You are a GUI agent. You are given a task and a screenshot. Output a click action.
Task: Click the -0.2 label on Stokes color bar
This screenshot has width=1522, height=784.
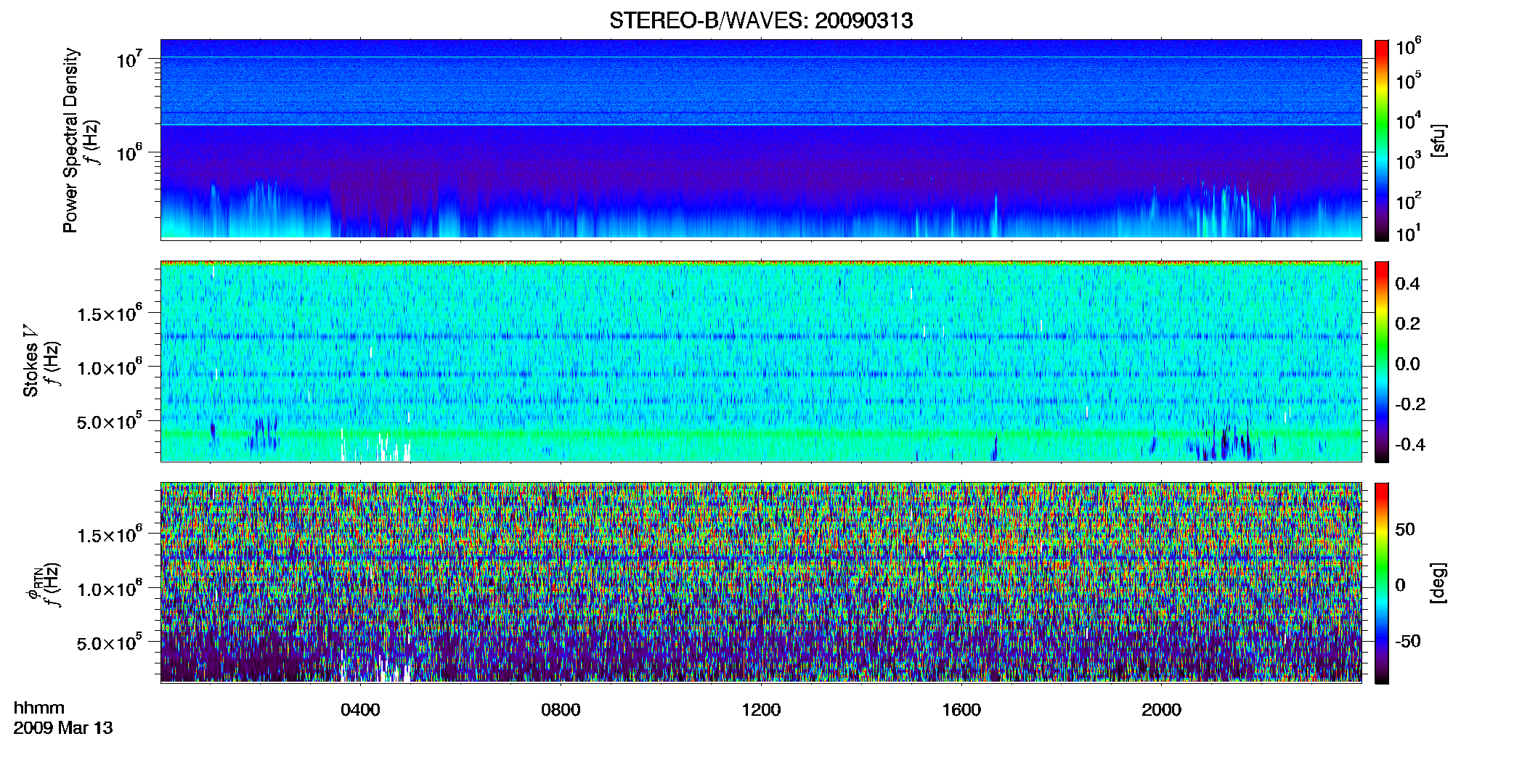[x=1410, y=404]
